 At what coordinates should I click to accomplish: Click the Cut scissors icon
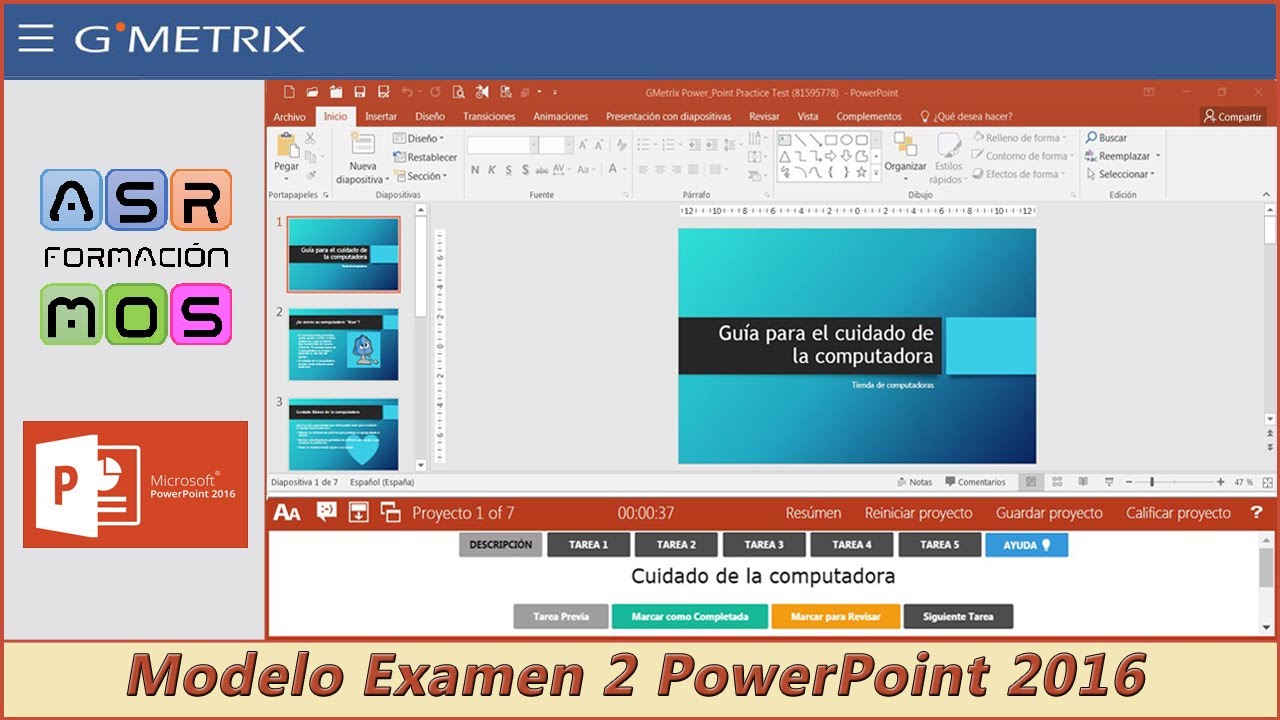pos(310,138)
